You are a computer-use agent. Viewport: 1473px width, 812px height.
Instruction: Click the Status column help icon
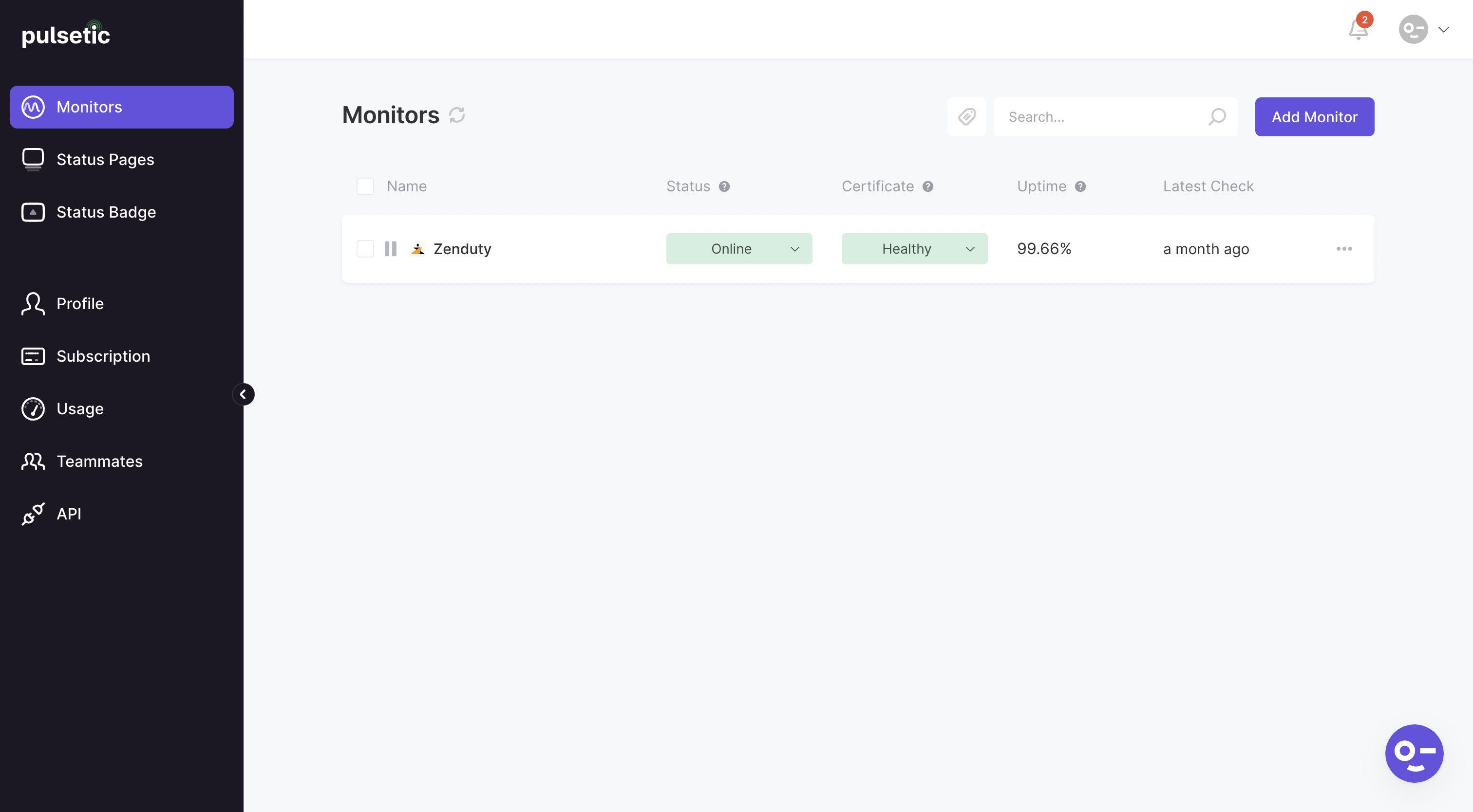(724, 186)
